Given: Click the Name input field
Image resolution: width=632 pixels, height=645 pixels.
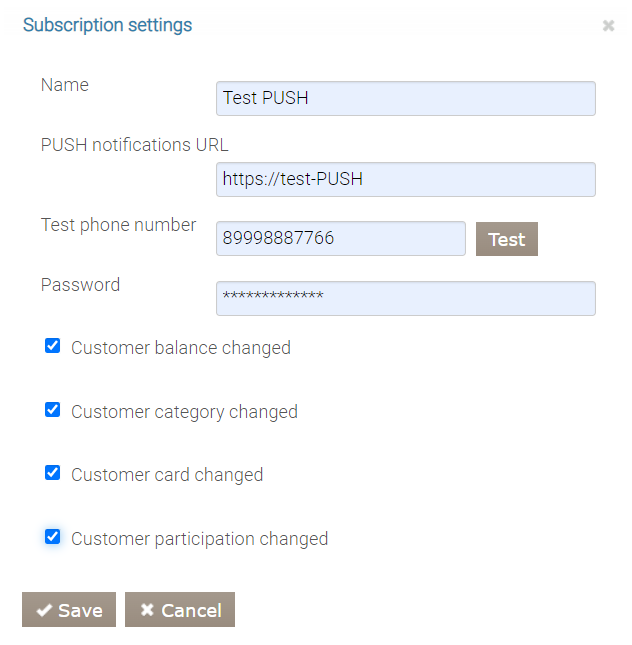Looking at the screenshot, I should tap(405, 98).
